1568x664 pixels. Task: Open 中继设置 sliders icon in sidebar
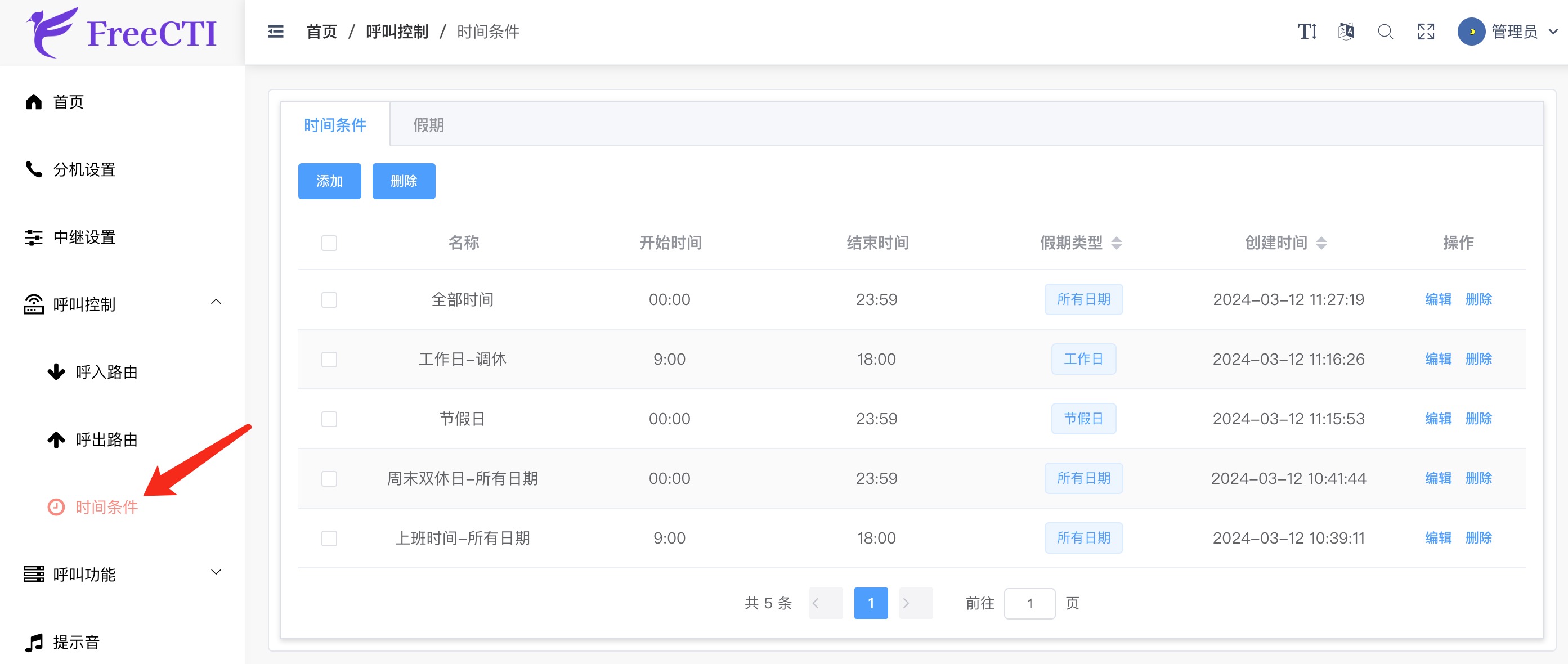33,237
